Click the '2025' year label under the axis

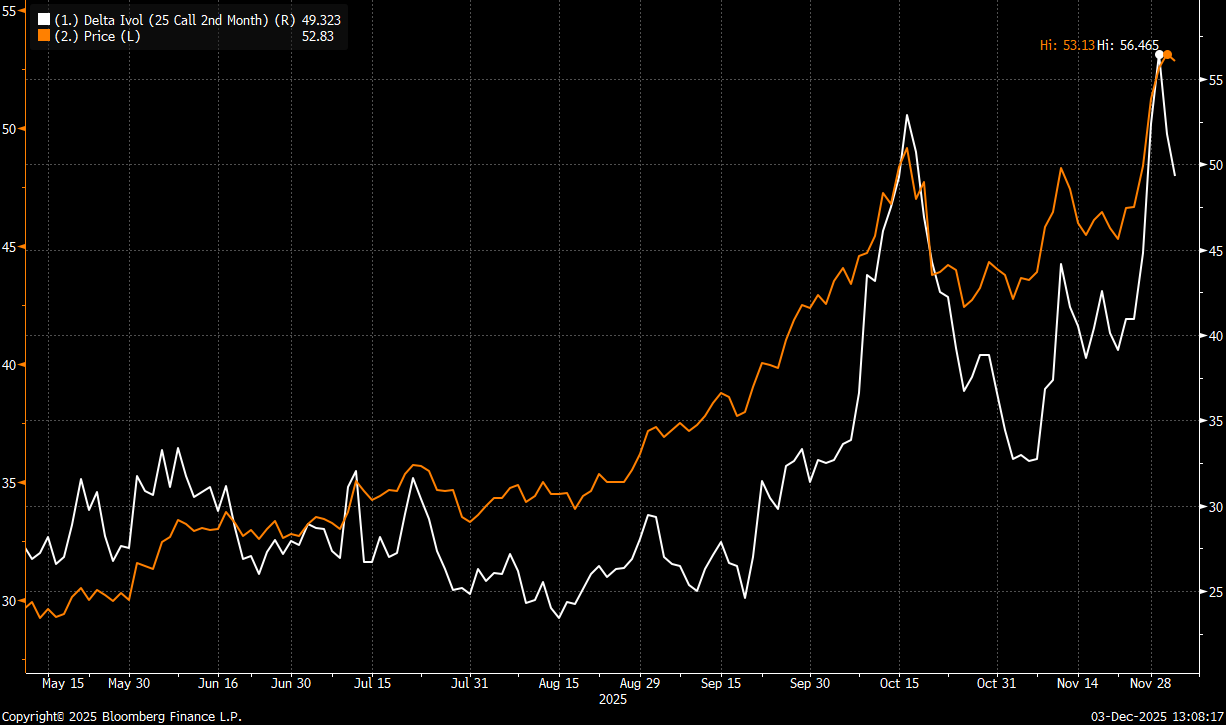pyautogui.click(x=613, y=699)
